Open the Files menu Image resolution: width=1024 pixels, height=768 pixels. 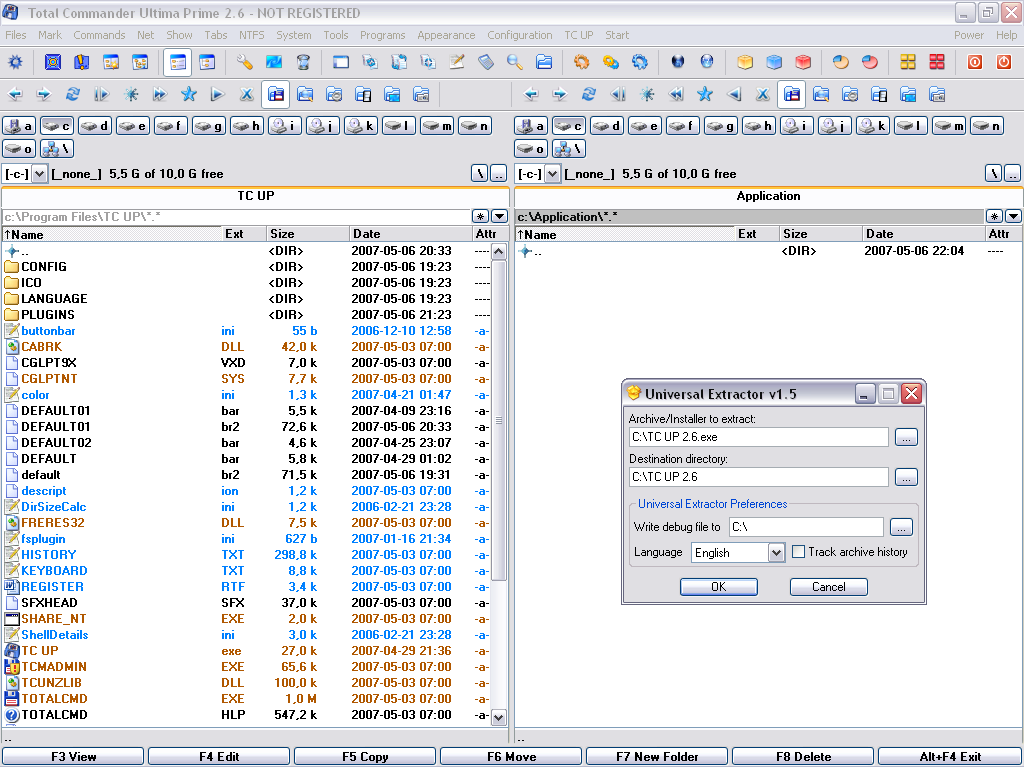(16, 35)
